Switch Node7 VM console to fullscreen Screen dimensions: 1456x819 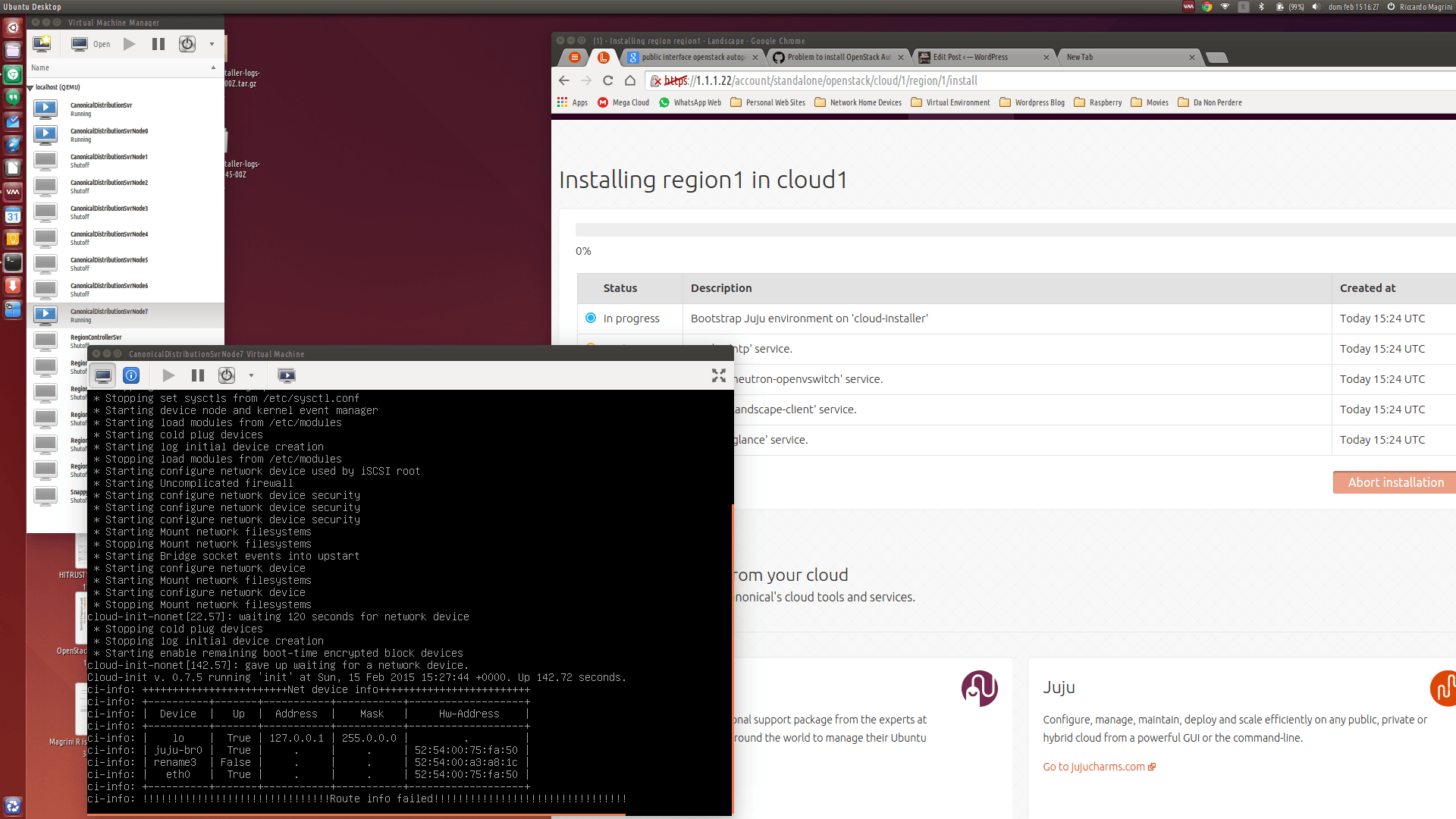(719, 375)
